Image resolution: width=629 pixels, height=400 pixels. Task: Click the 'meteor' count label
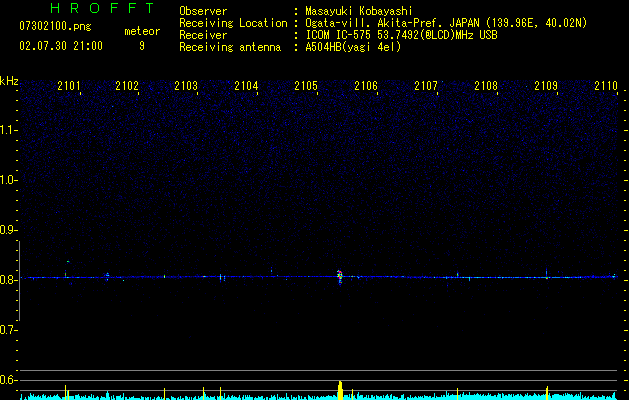142,31
